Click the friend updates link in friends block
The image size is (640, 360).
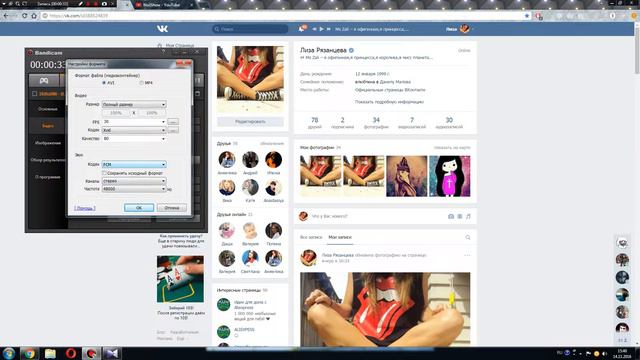tap(272, 144)
